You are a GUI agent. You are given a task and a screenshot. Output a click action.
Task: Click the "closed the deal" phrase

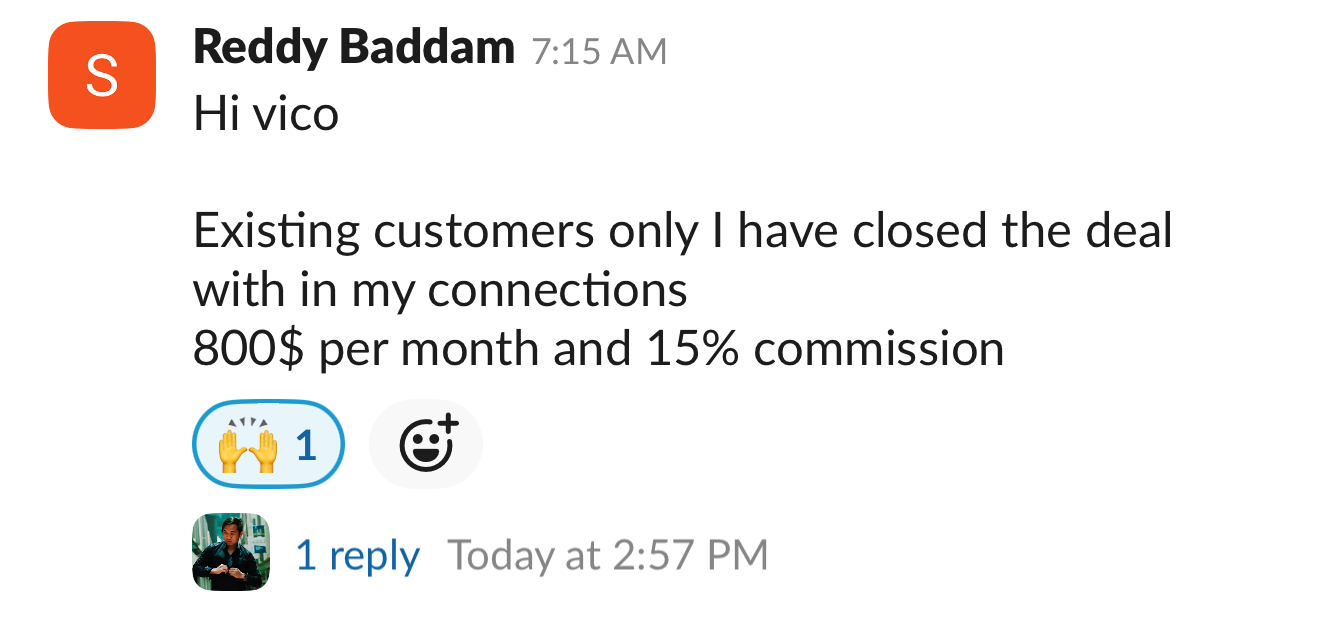[x=1012, y=232]
